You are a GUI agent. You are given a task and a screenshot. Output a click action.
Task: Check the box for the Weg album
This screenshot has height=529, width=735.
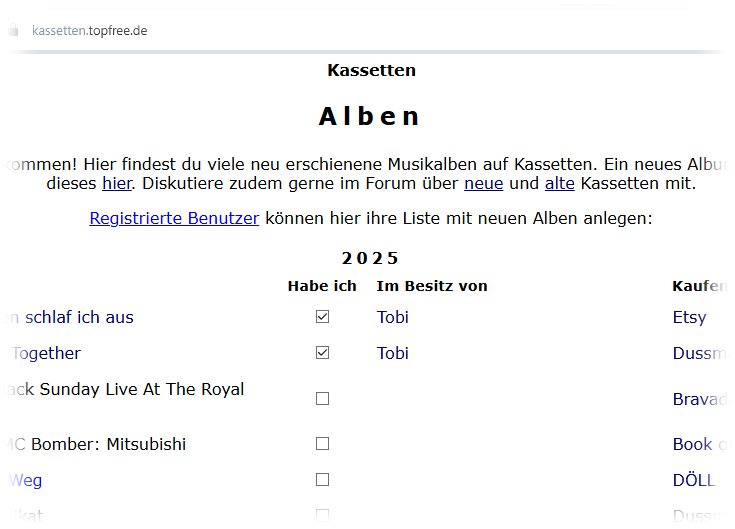(322, 480)
